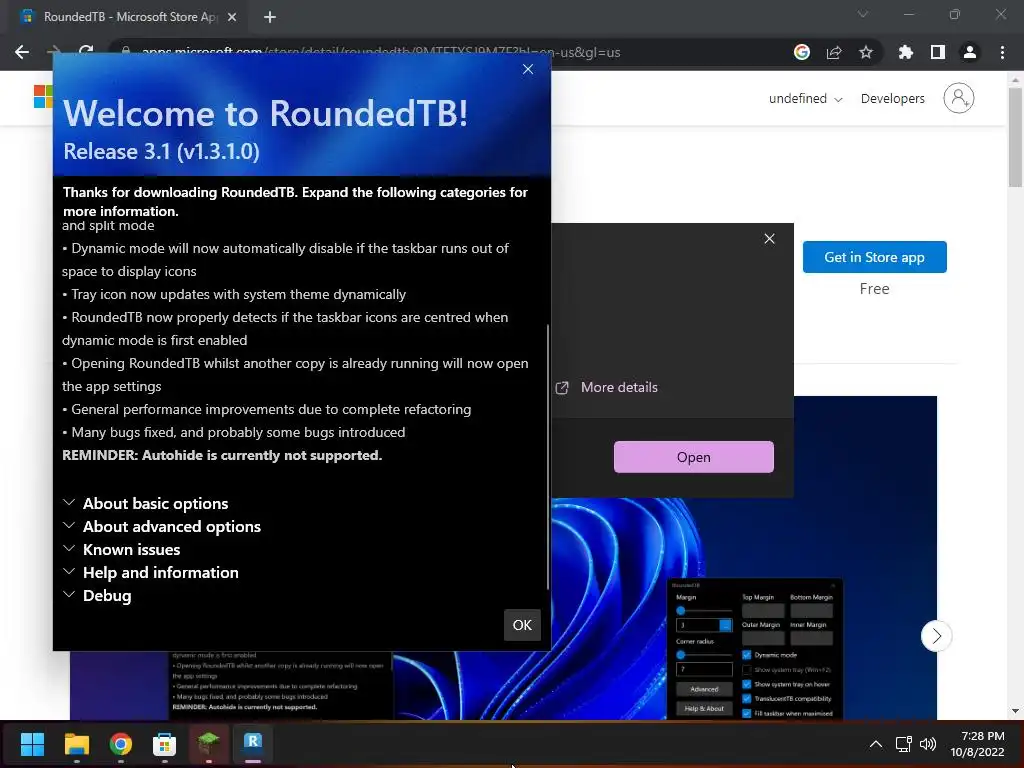Click Chrome back arrow
The image size is (1024, 768).
coord(22,52)
